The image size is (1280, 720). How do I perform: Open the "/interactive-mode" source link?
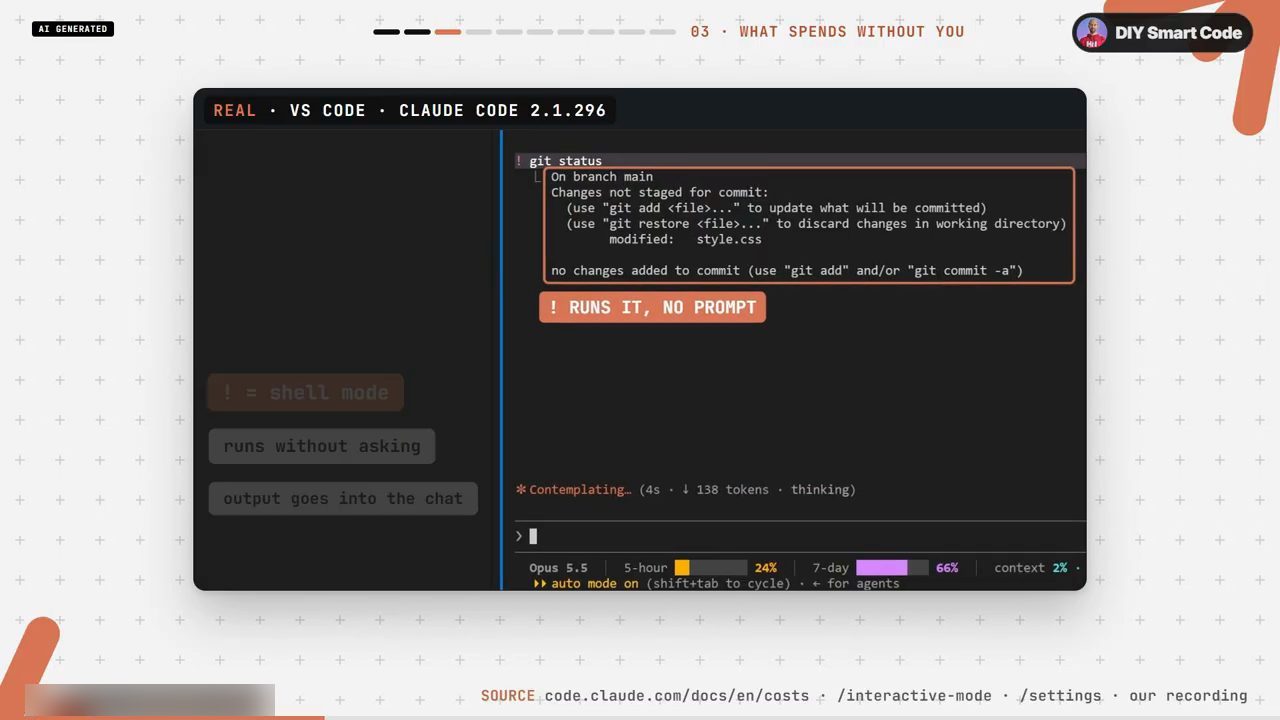pos(914,696)
